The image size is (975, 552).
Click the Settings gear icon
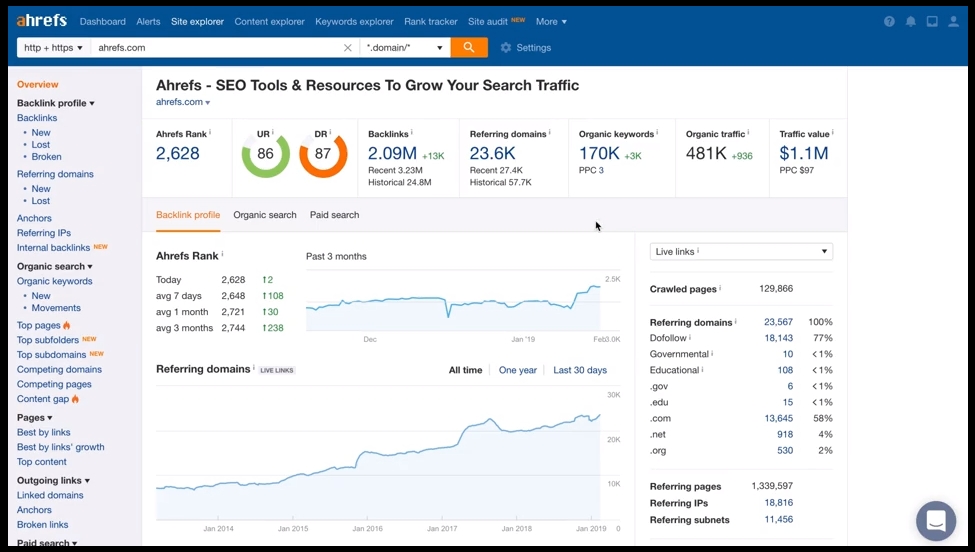(506, 48)
